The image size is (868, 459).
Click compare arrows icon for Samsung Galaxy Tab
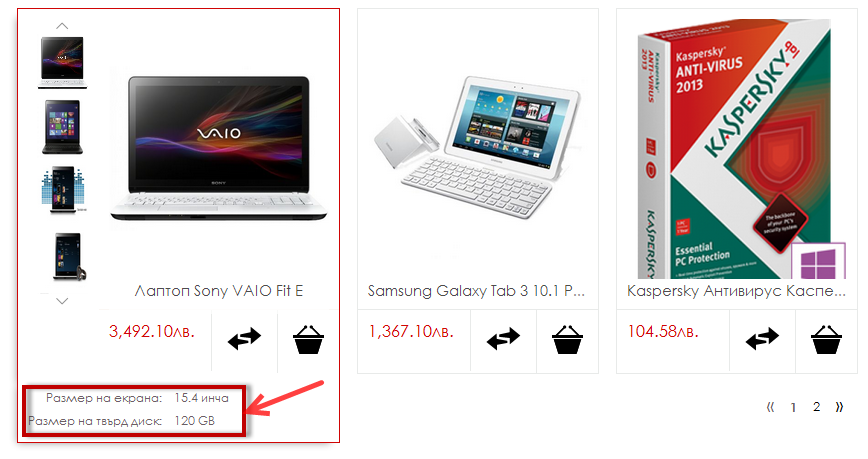503,338
